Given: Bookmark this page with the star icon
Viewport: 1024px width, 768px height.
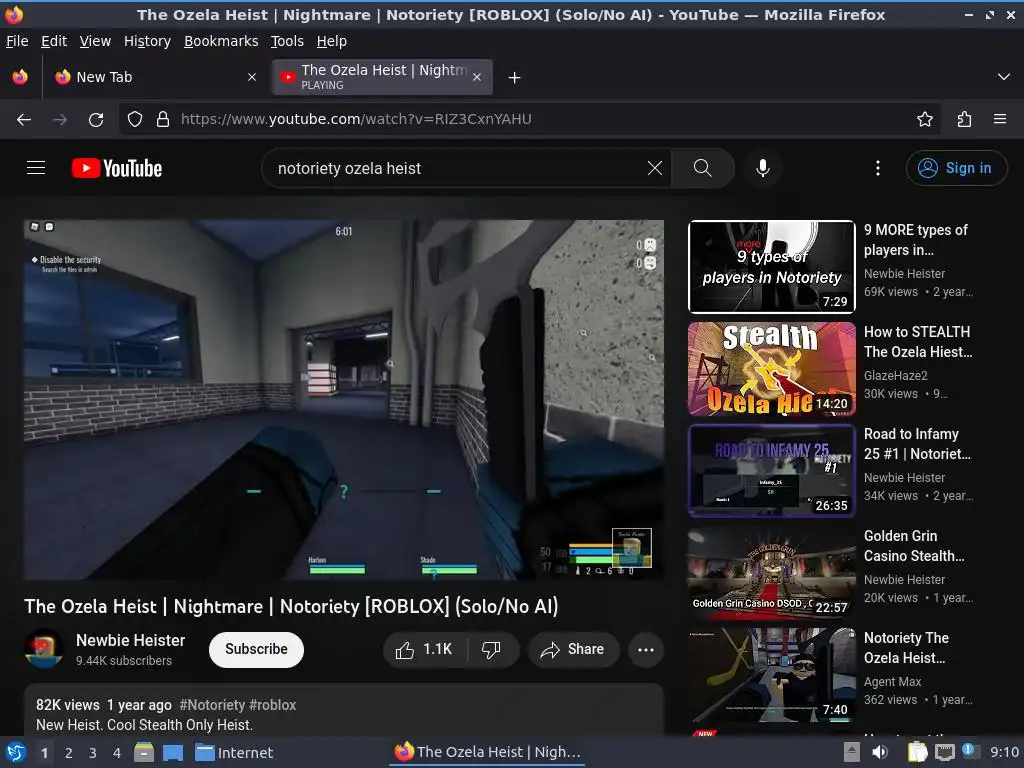Looking at the screenshot, I should (x=925, y=120).
